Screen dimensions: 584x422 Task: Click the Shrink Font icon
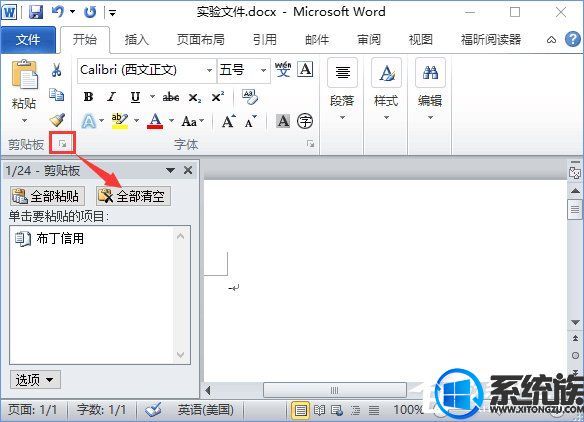pyautogui.click(x=250, y=121)
